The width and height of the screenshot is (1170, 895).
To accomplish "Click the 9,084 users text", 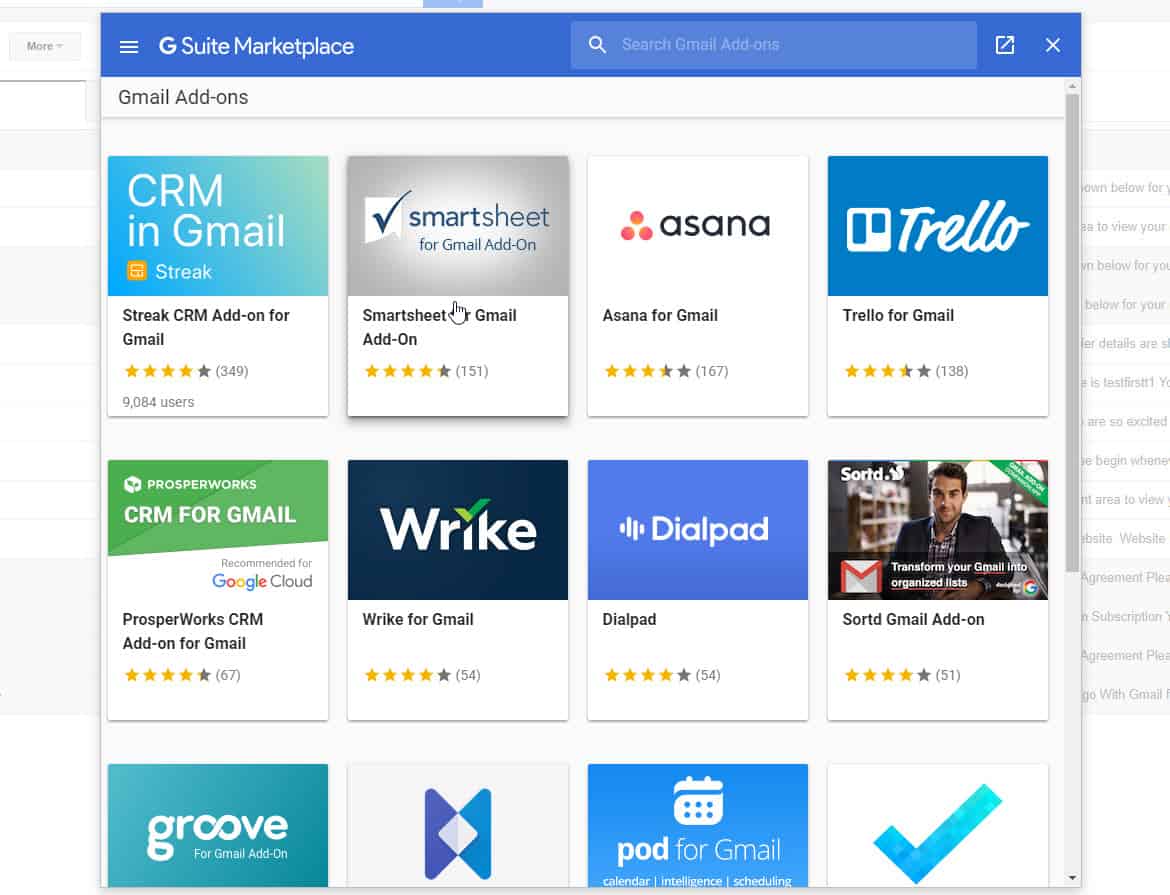I will click(x=158, y=402).
